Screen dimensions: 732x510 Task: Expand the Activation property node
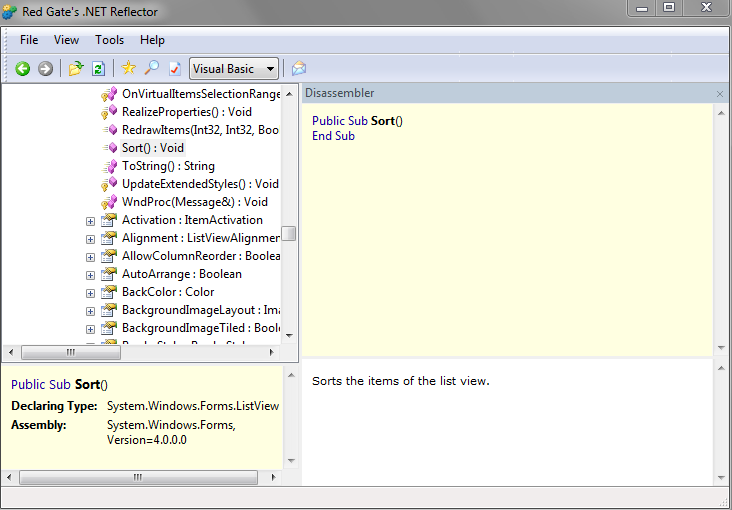click(91, 221)
